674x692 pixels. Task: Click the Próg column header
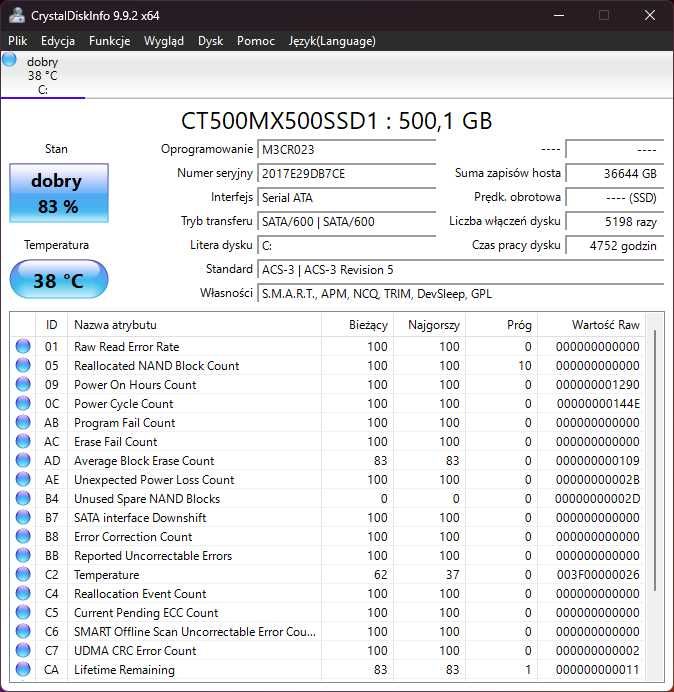(501, 325)
